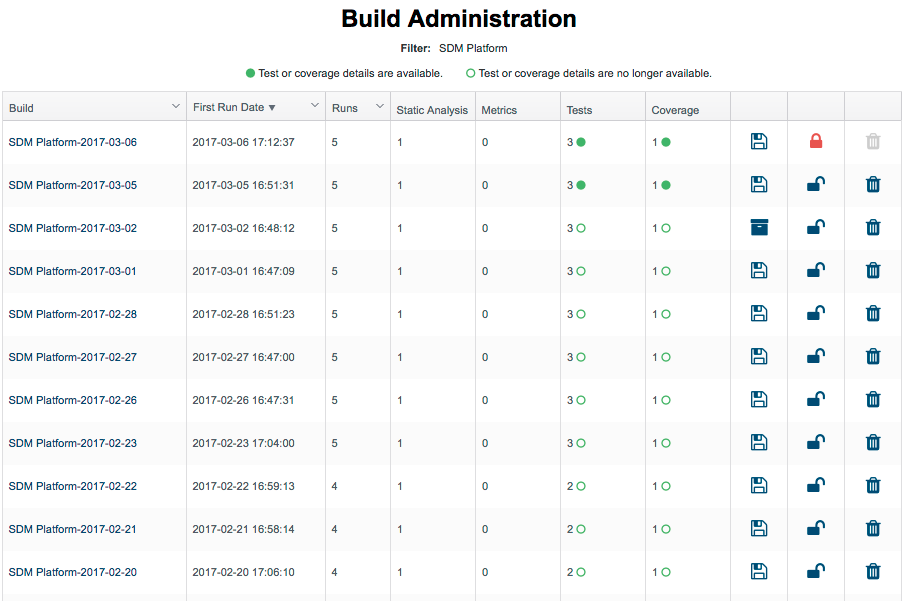Delete build SDM Platform-2017-02-20 via trash icon
Image resolution: width=905 pixels, height=601 pixels.
[873, 572]
